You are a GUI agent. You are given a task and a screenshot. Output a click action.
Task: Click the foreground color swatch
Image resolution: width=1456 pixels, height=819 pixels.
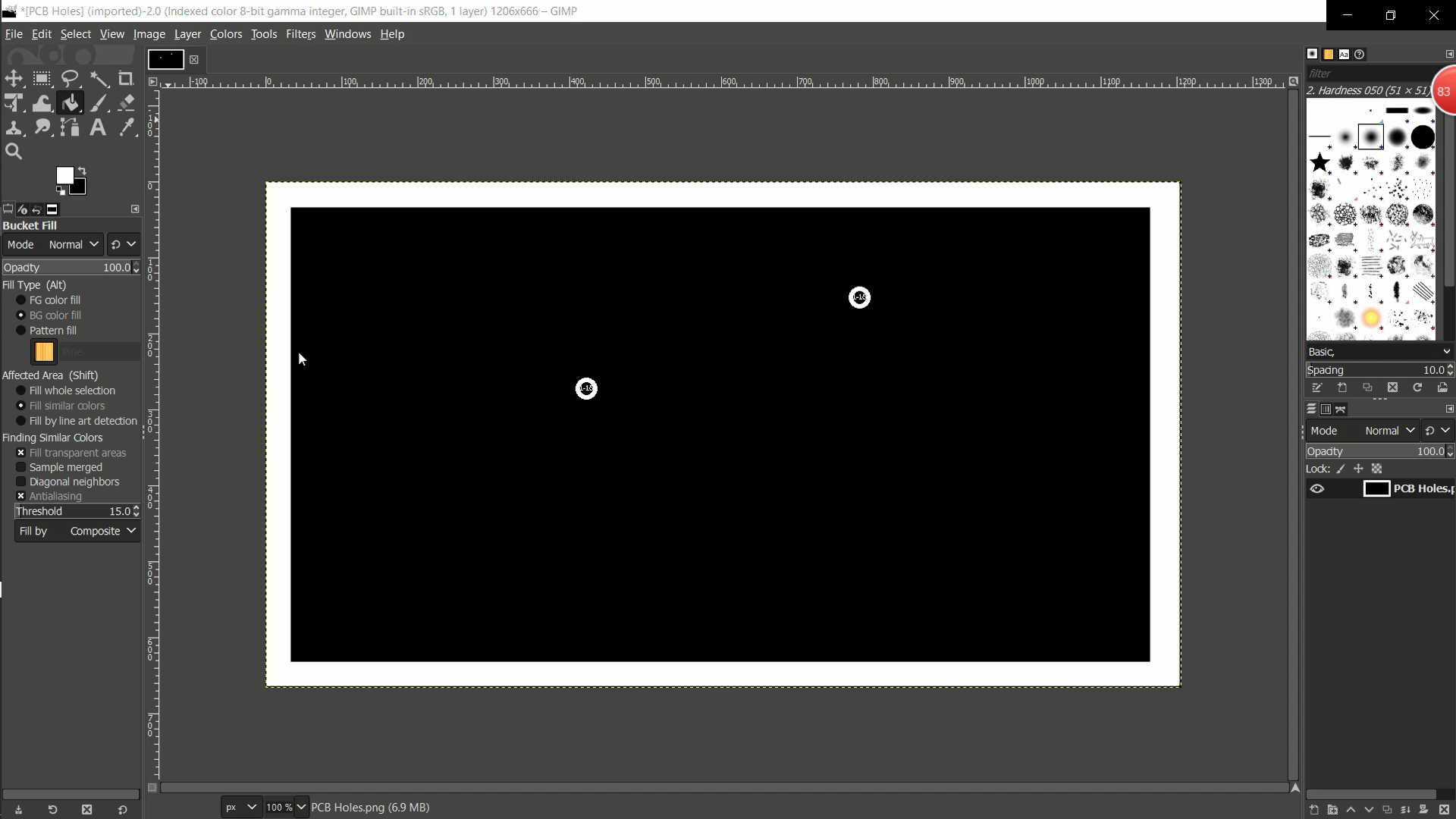point(65,176)
